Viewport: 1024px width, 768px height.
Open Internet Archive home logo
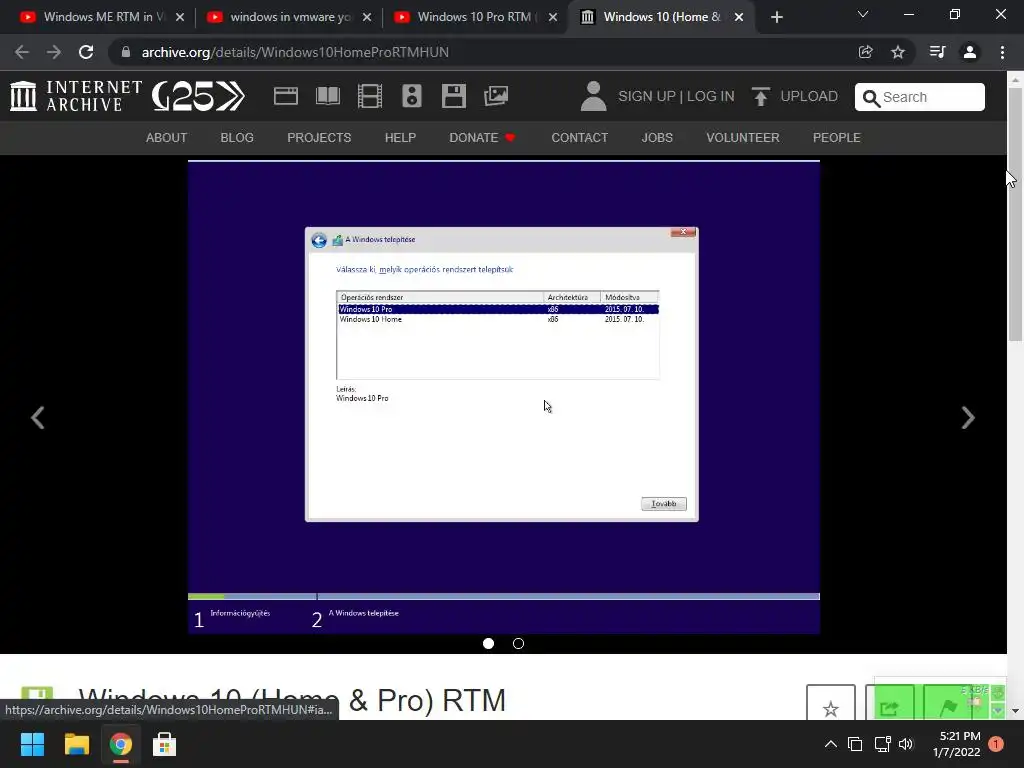(75, 96)
